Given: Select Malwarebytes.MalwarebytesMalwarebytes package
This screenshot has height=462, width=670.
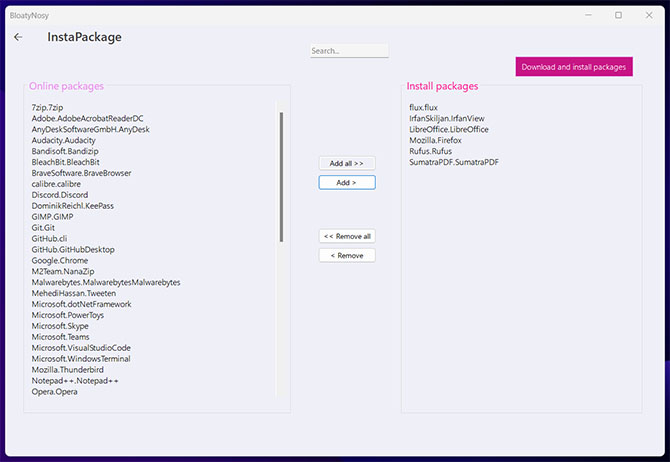Looking at the screenshot, I should [106, 282].
